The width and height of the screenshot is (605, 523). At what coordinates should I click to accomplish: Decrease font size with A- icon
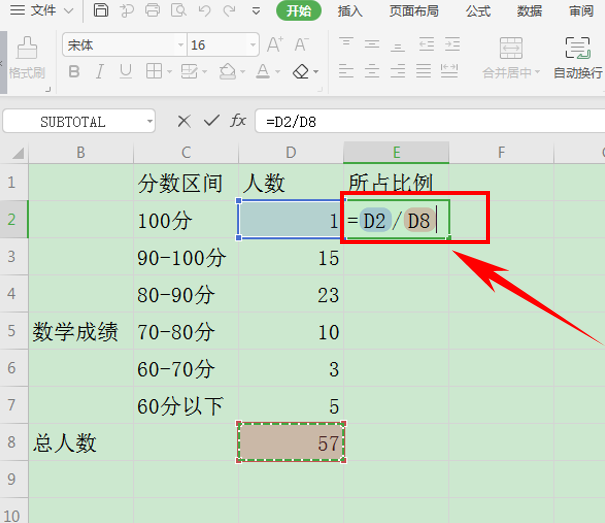point(301,45)
